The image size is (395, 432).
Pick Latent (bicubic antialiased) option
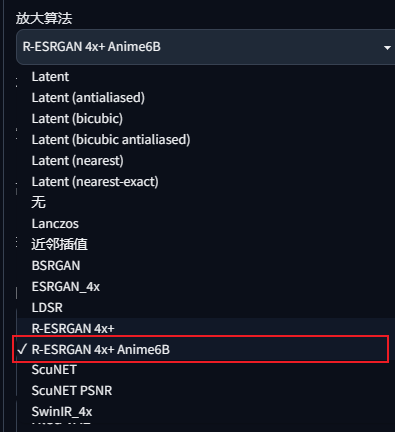206,140
